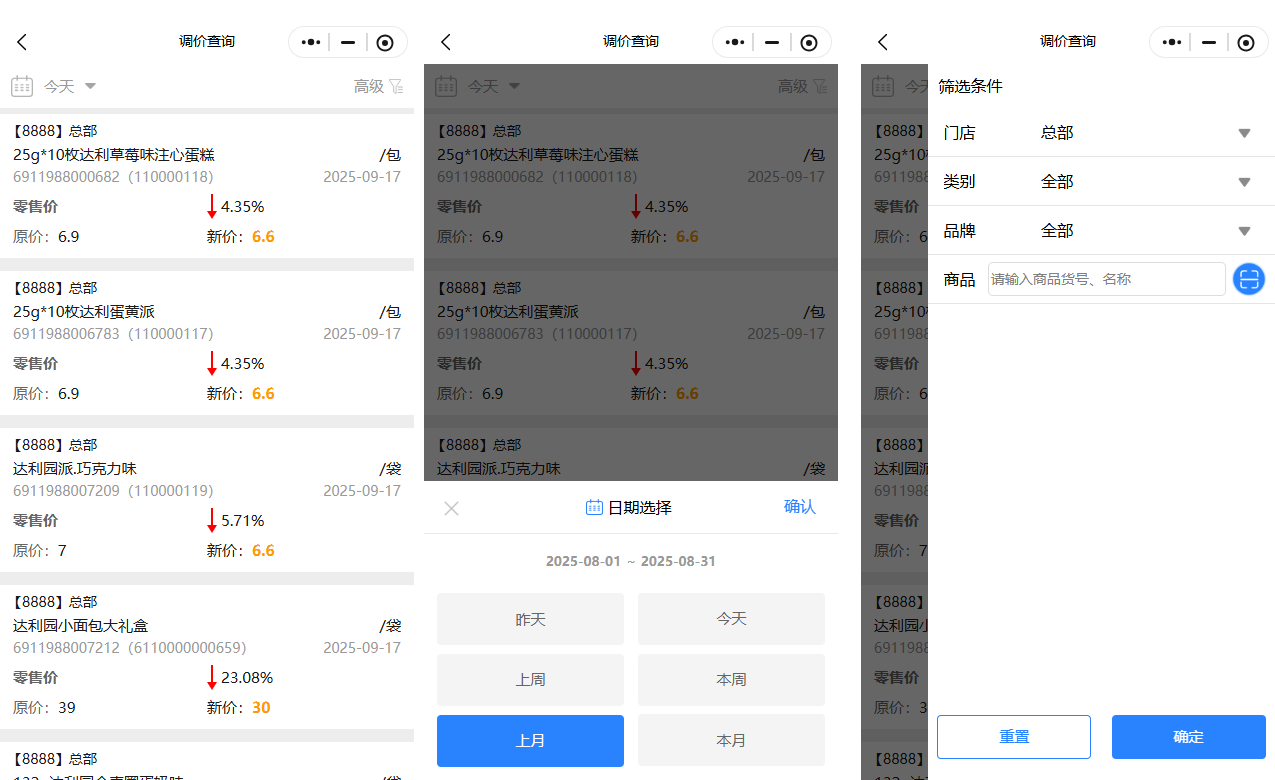The height and width of the screenshot is (780, 1275).
Task: Tap the barcode scan icon beside product input
Action: [x=1248, y=279]
